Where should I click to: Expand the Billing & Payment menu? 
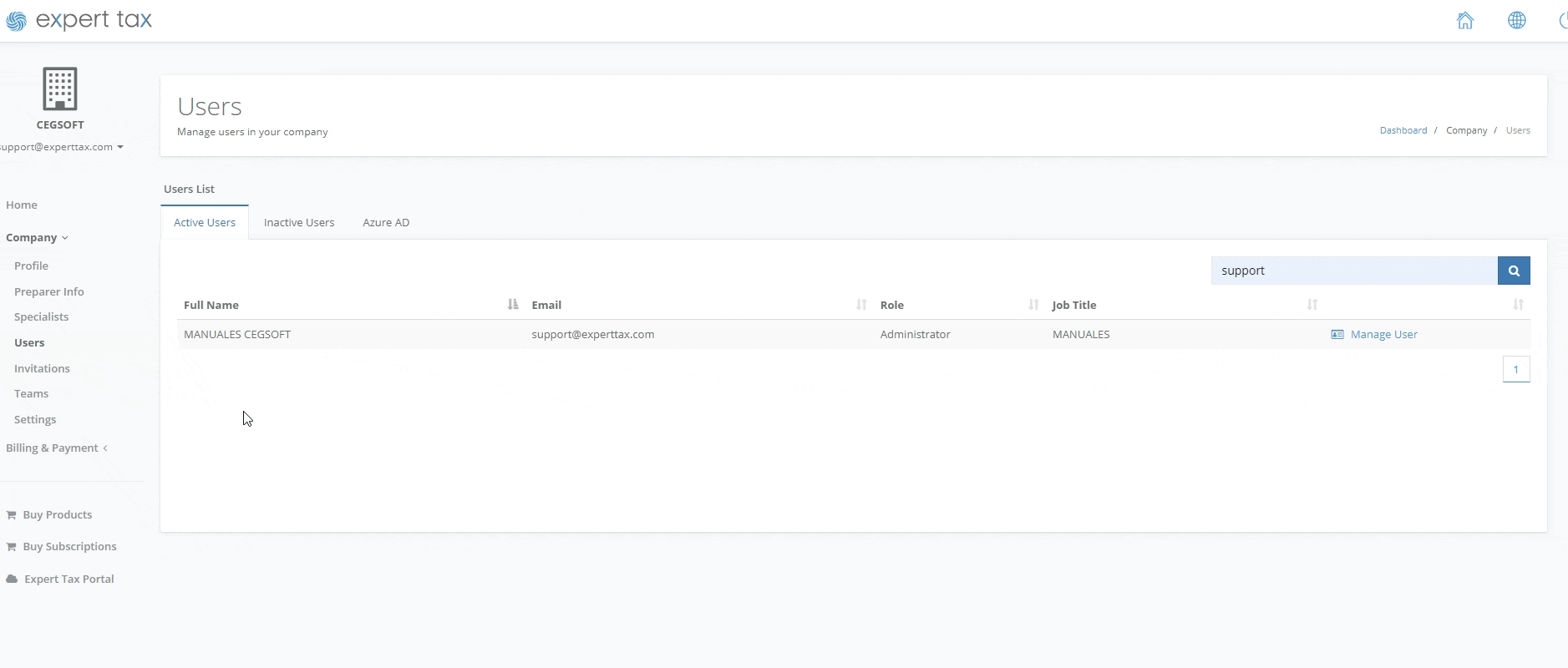point(57,448)
